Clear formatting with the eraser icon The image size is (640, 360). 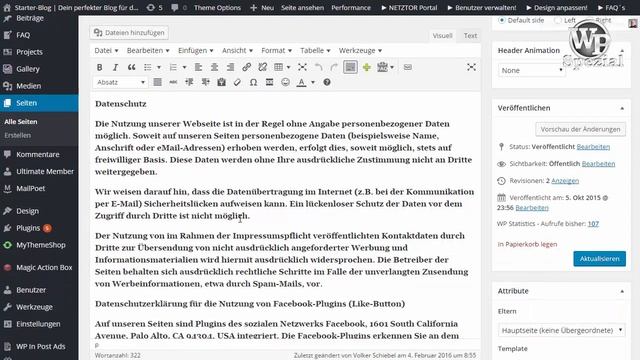point(237,82)
